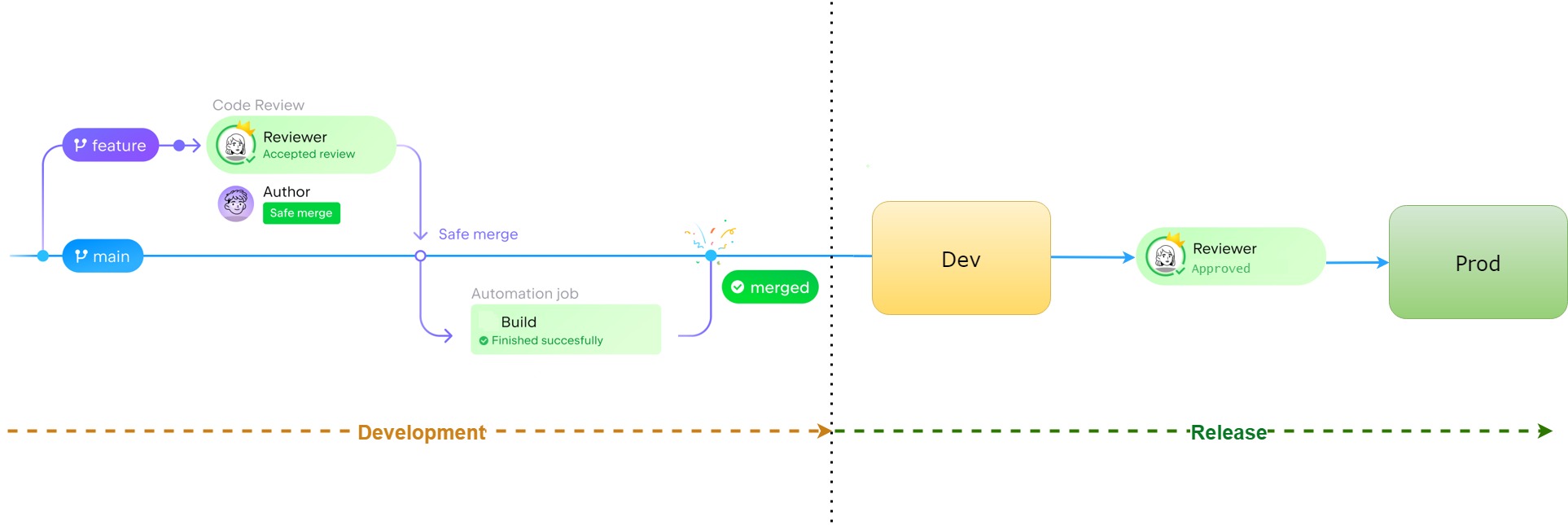Click the confetti celebration icon

(710, 234)
